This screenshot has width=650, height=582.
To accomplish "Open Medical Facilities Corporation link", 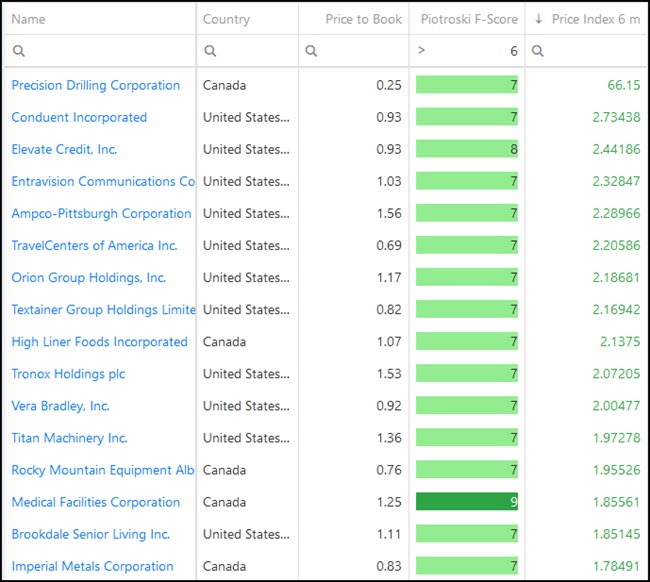I will tap(96, 502).
